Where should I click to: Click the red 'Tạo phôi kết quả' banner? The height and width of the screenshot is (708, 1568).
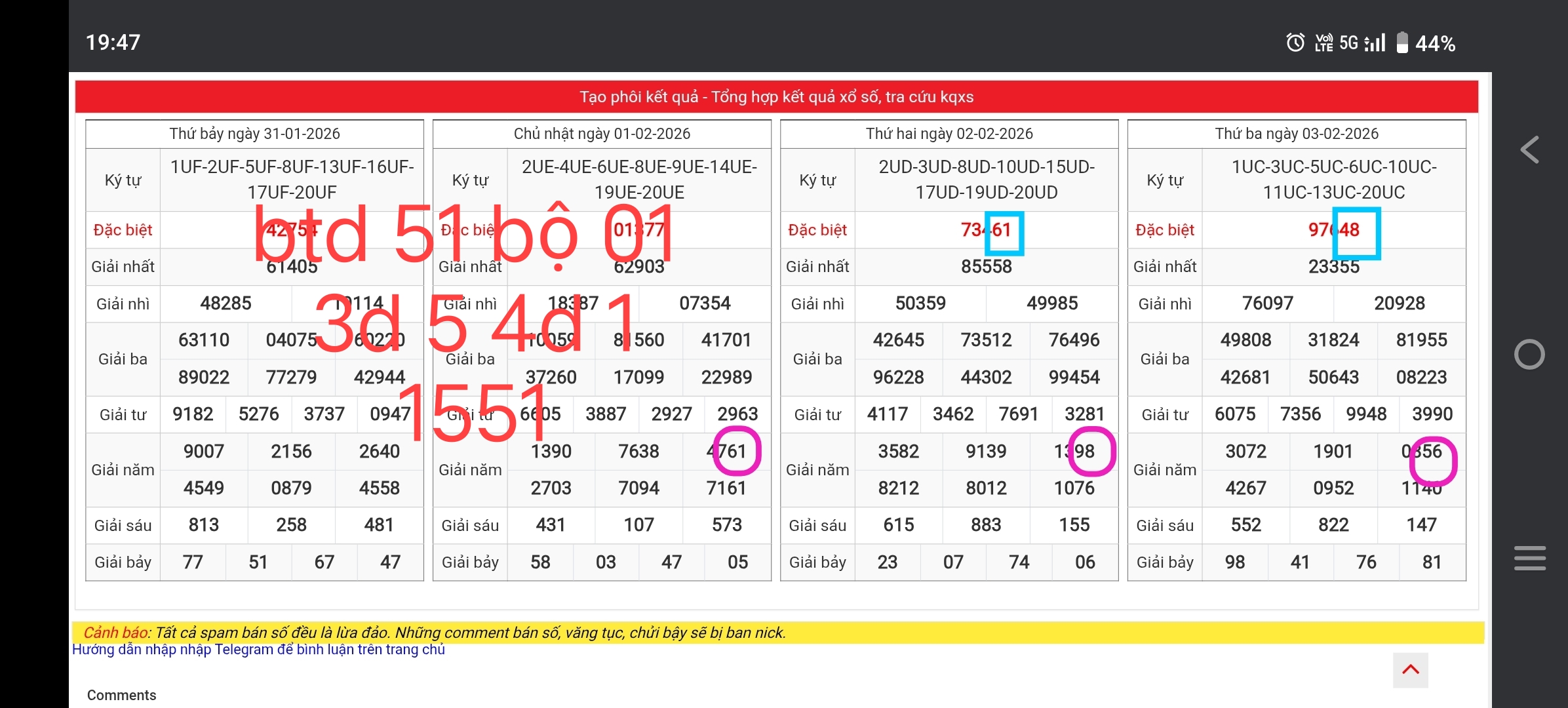[x=776, y=97]
